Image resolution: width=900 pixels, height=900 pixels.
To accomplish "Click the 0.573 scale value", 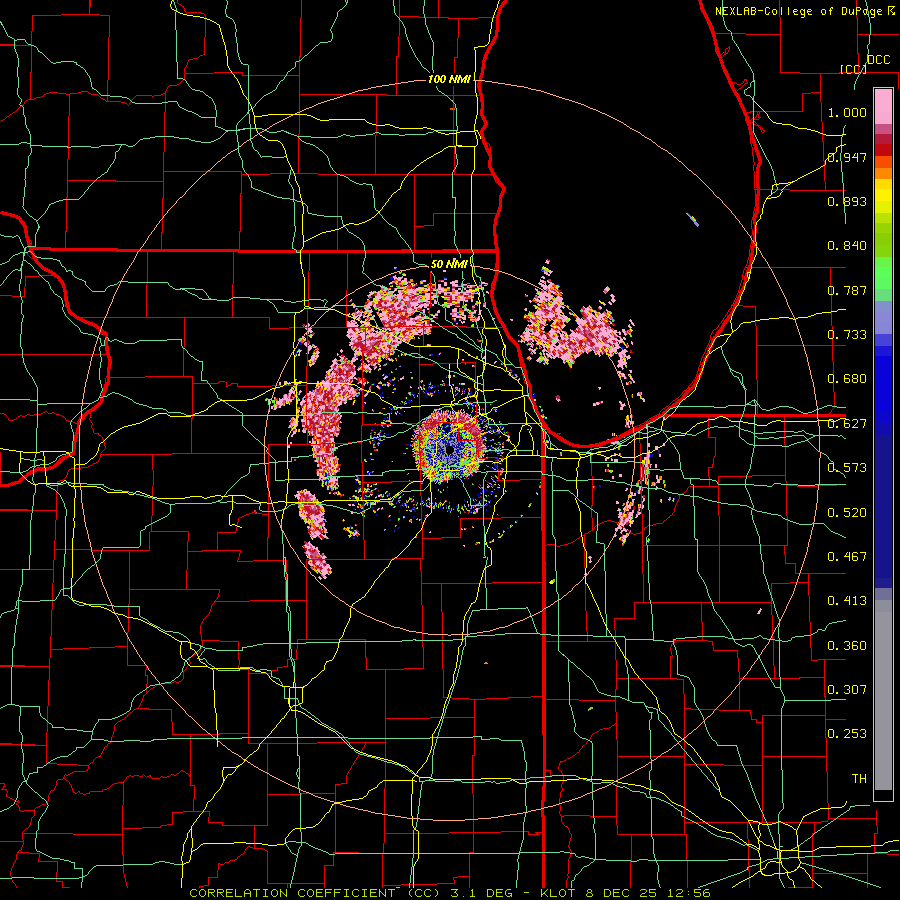I will [x=847, y=468].
